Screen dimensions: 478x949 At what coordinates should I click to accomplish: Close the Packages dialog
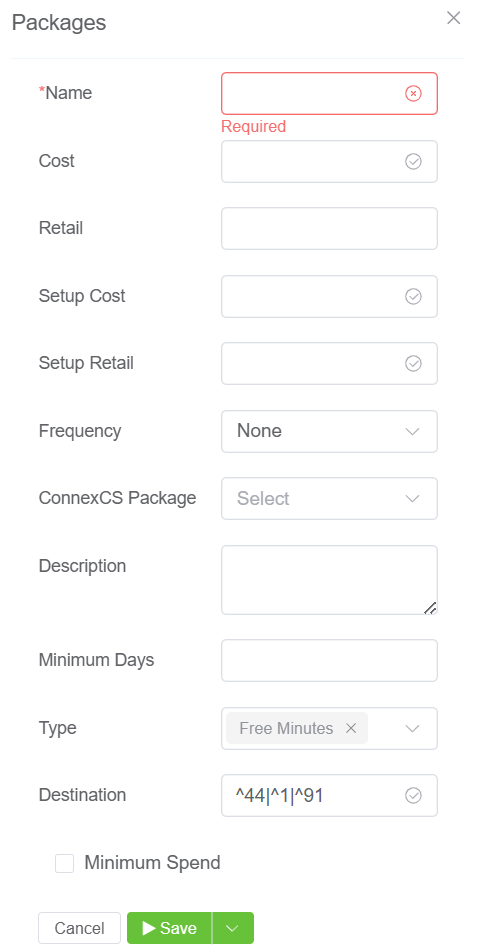(454, 18)
